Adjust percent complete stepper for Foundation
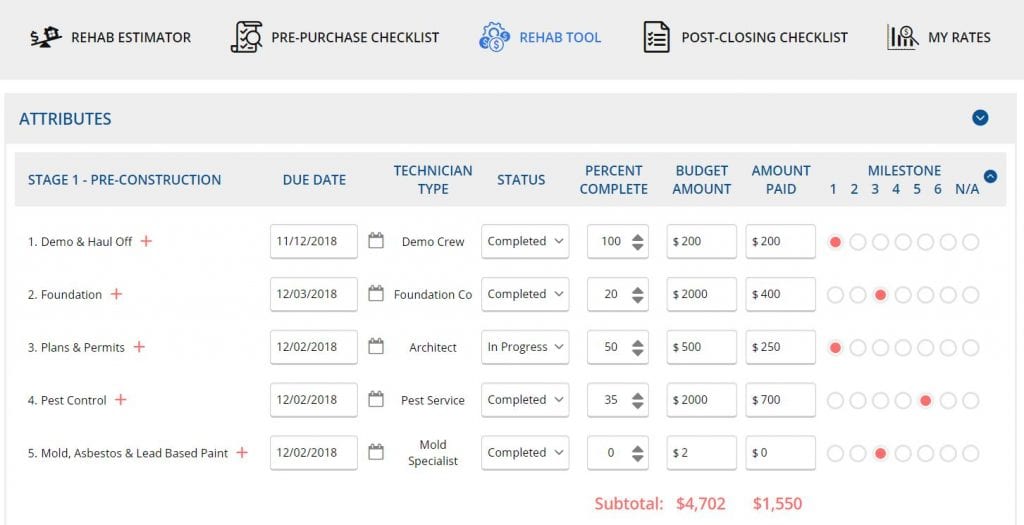Screen dimensions: 1024x525 pyautogui.click(x=637, y=294)
